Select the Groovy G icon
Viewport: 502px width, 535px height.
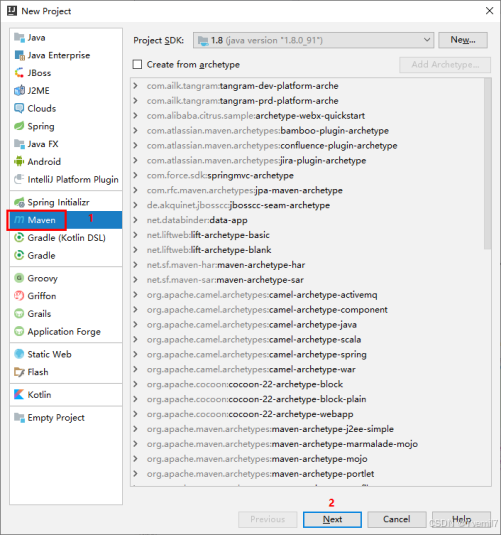tap(19, 278)
